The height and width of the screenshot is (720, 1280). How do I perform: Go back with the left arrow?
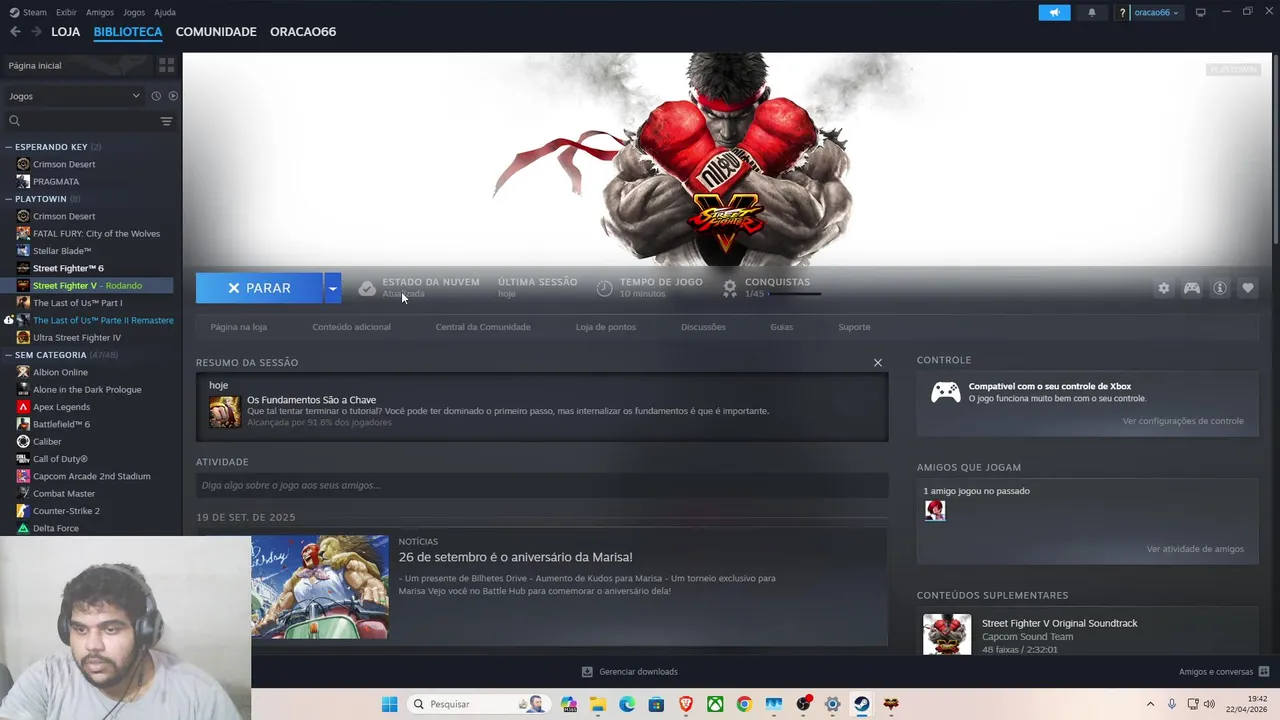[x=15, y=32]
